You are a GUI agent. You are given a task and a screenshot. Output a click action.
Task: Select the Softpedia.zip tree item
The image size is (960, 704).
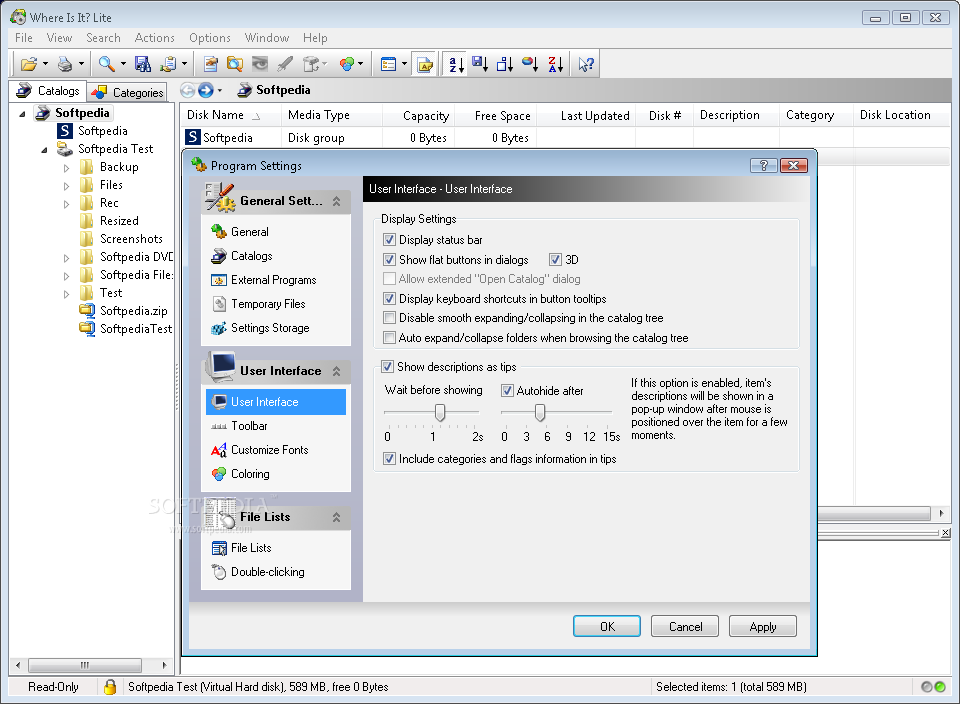tap(124, 311)
